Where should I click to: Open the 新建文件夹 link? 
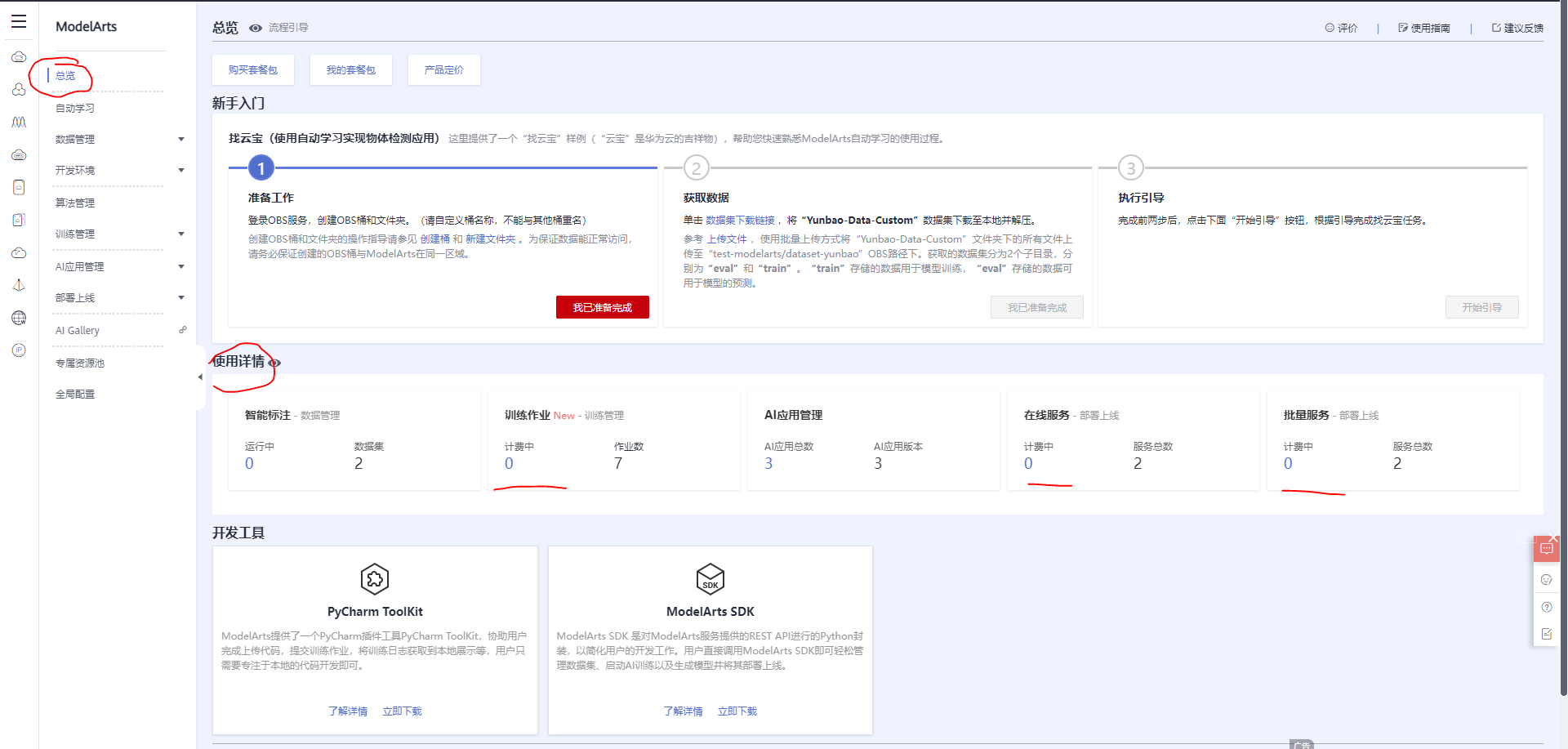(491, 239)
